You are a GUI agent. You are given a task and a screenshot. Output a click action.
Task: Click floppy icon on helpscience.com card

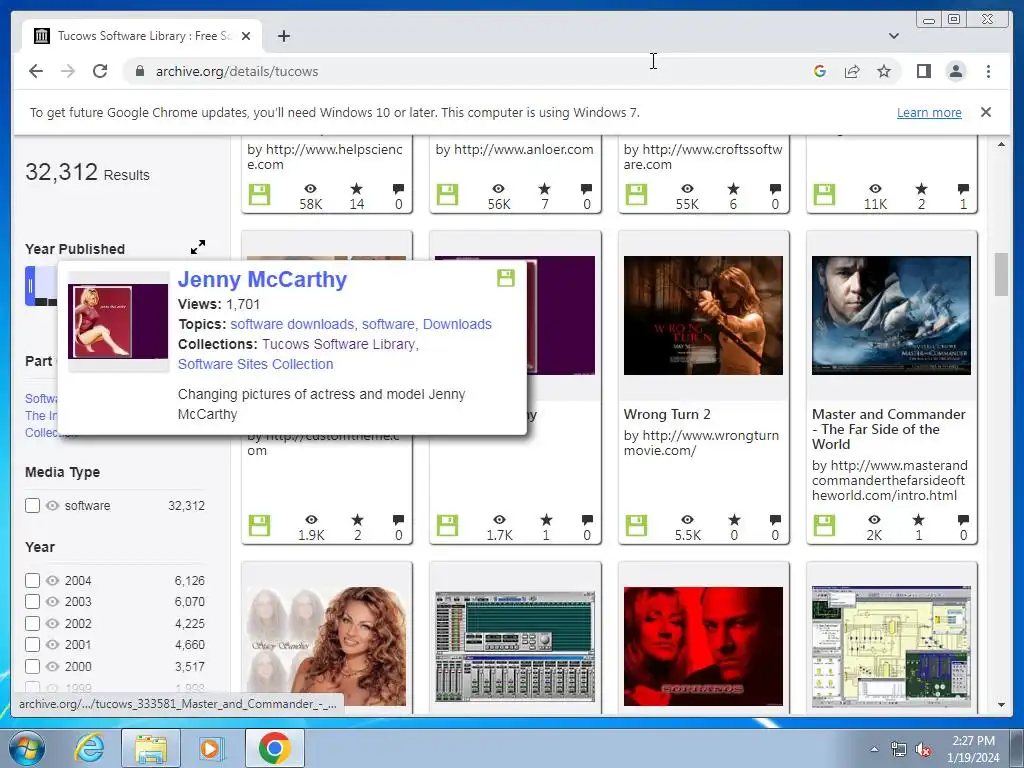click(259, 195)
